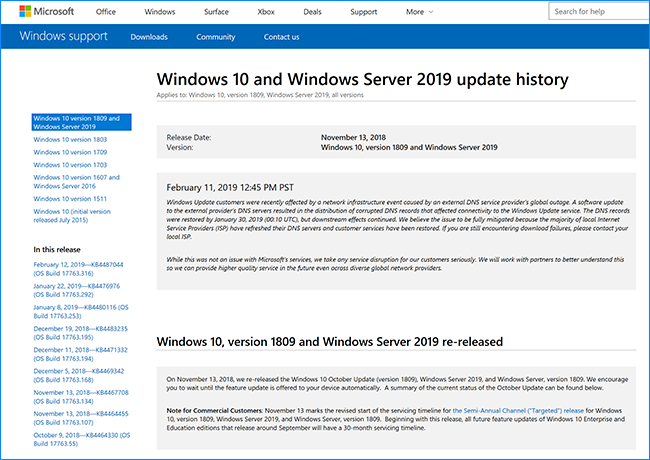The image size is (650, 460).
Task: Click the 'Release Date:' label
Action: [189, 137]
